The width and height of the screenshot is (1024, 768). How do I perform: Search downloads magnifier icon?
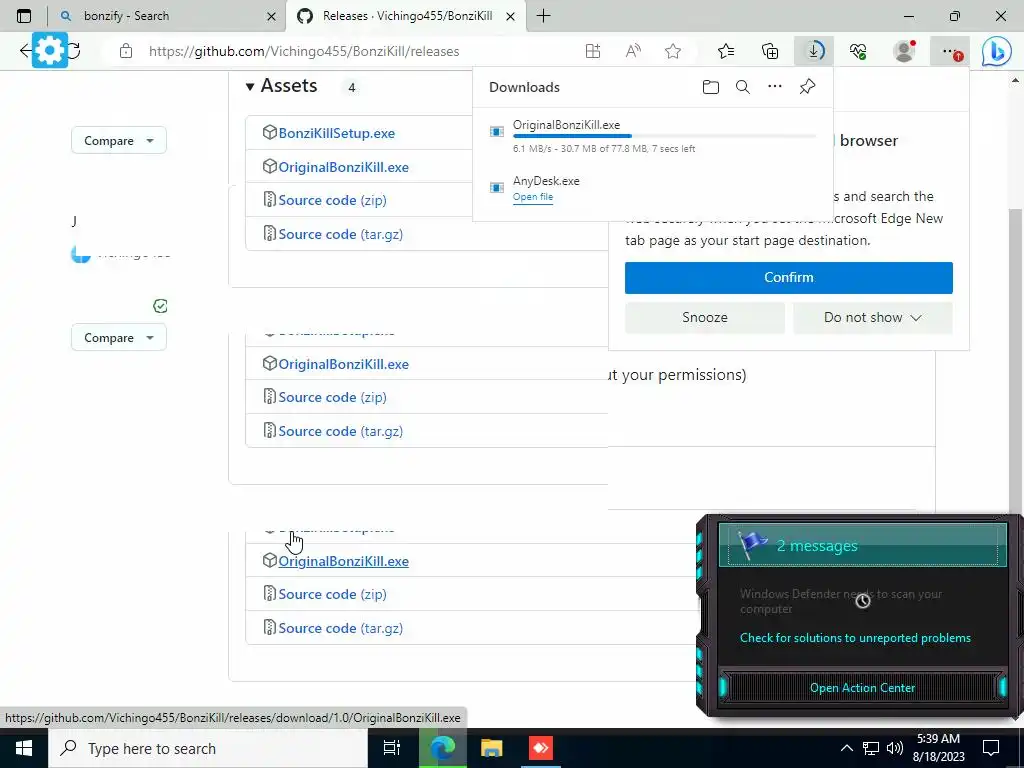[x=743, y=87]
